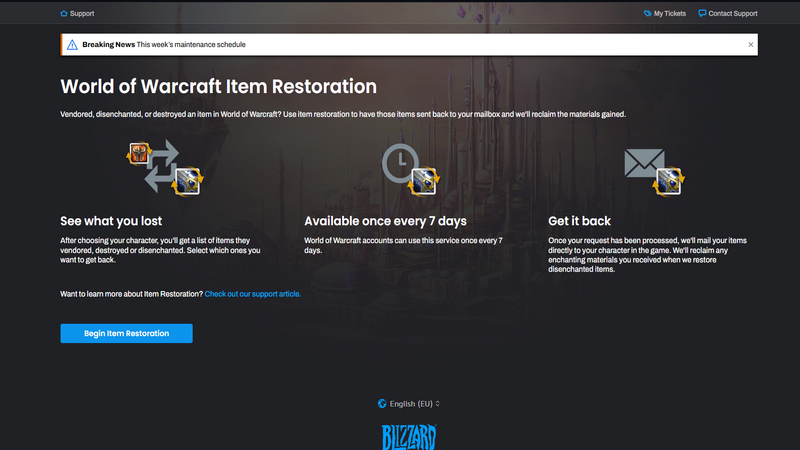Open 'This week's maintenance schedule' news
The image size is (800, 450).
[191, 45]
